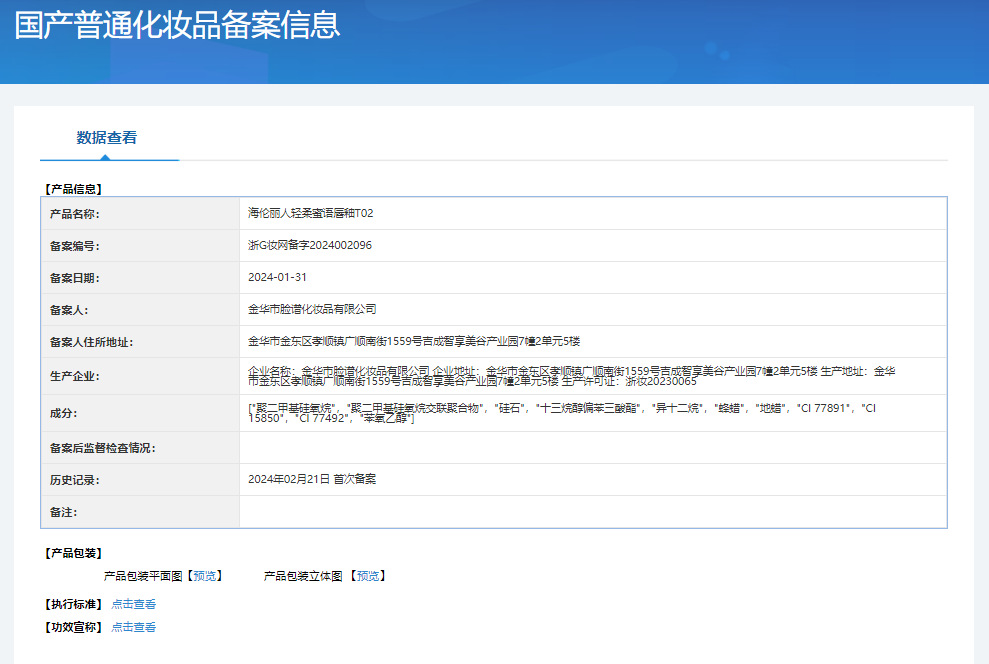Click product name value 海伦丽人轻柔蜜语唇釉T02
989x664 pixels.
coord(310,213)
